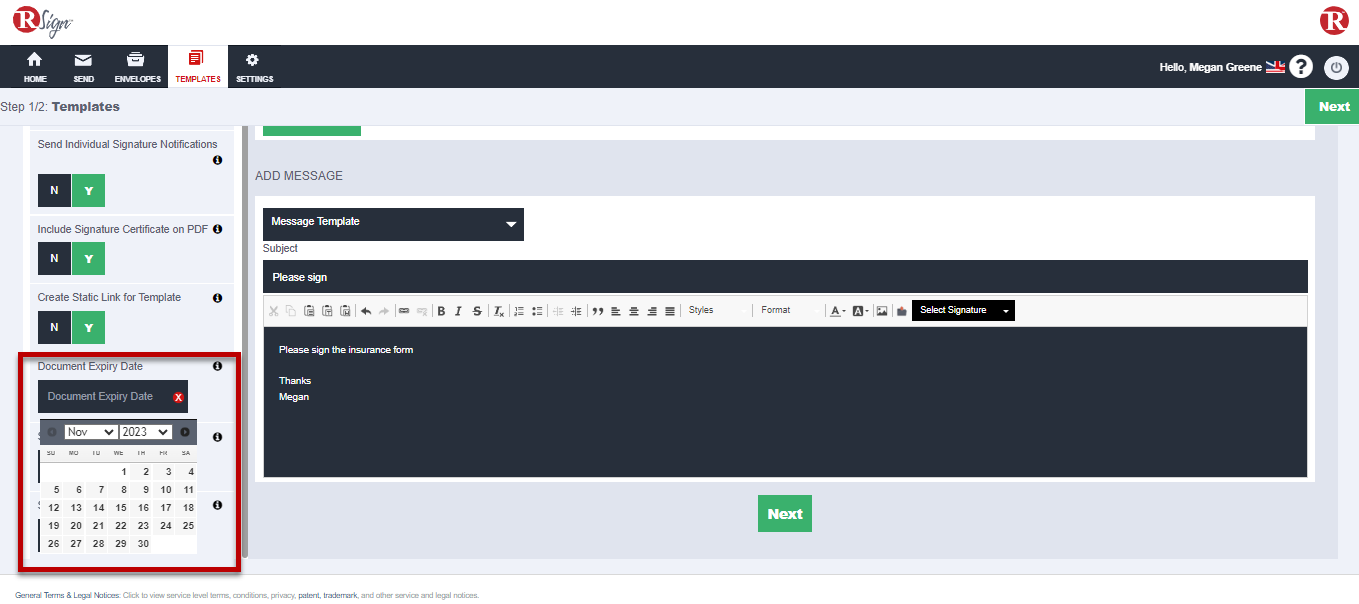Insert a numbered list
This screenshot has width=1359, height=604.
[x=517, y=310]
